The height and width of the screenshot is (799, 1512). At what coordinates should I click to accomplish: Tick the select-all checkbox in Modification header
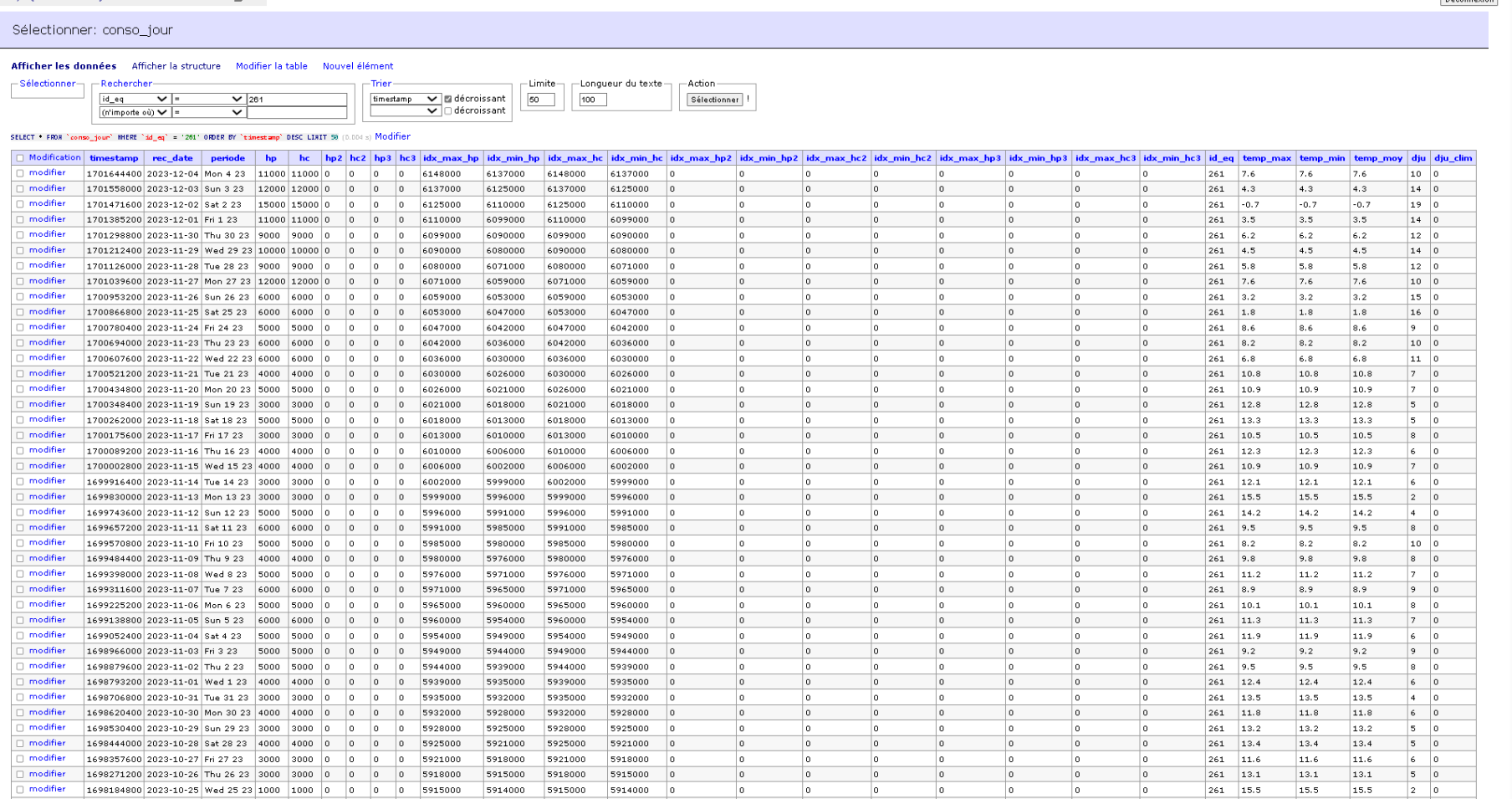pos(20,158)
